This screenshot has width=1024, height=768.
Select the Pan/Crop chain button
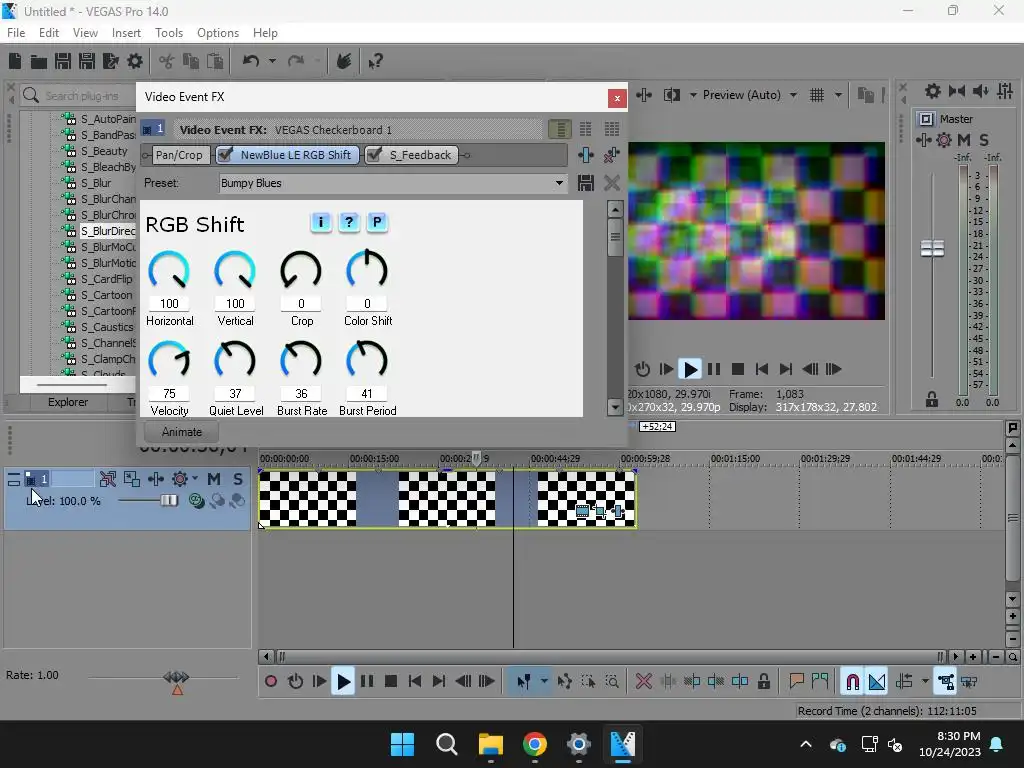[179, 155]
